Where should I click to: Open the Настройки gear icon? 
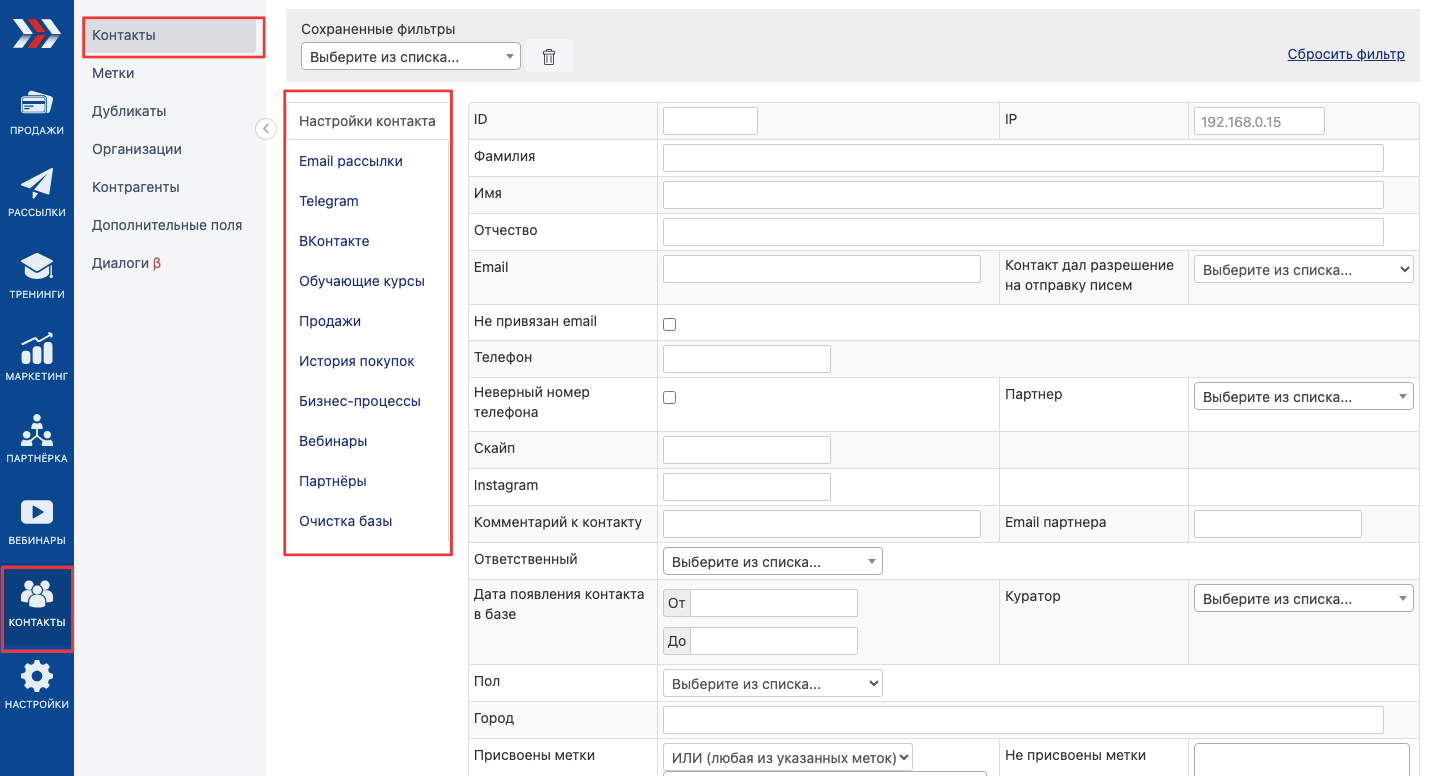point(37,676)
